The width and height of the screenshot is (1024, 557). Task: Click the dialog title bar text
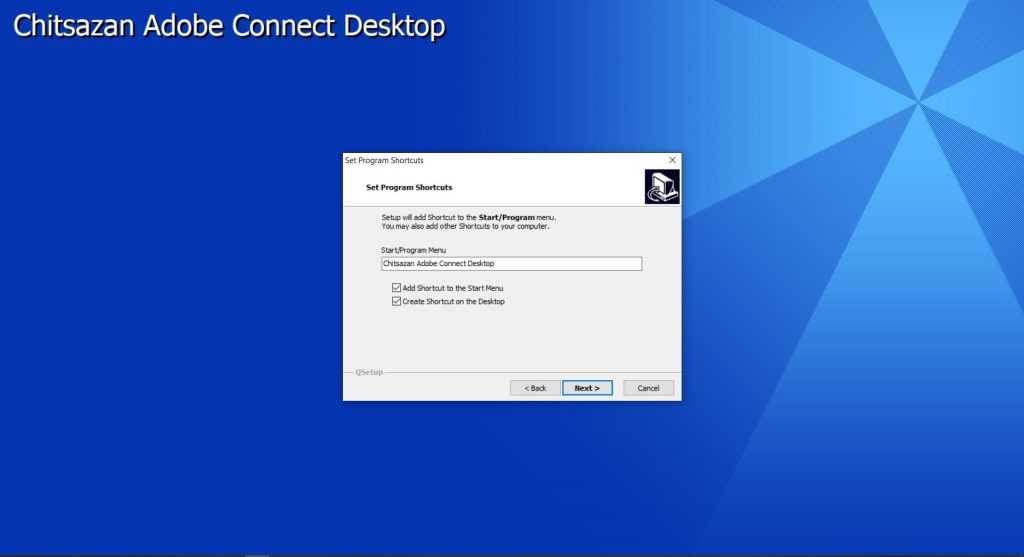[384, 160]
